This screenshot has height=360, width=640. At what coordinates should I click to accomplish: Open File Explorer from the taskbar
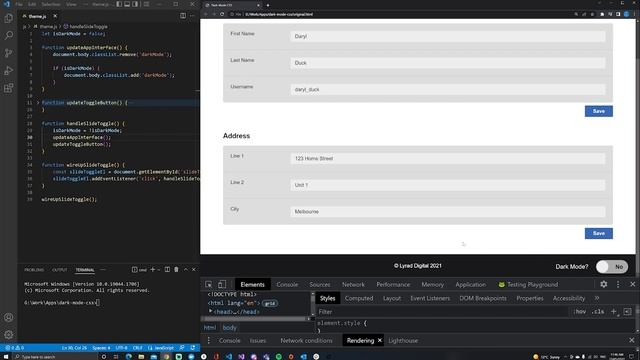pyautogui.click(x=141, y=356)
